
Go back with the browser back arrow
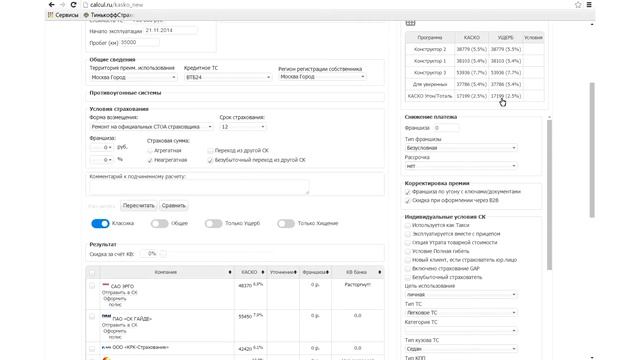(51, 5)
